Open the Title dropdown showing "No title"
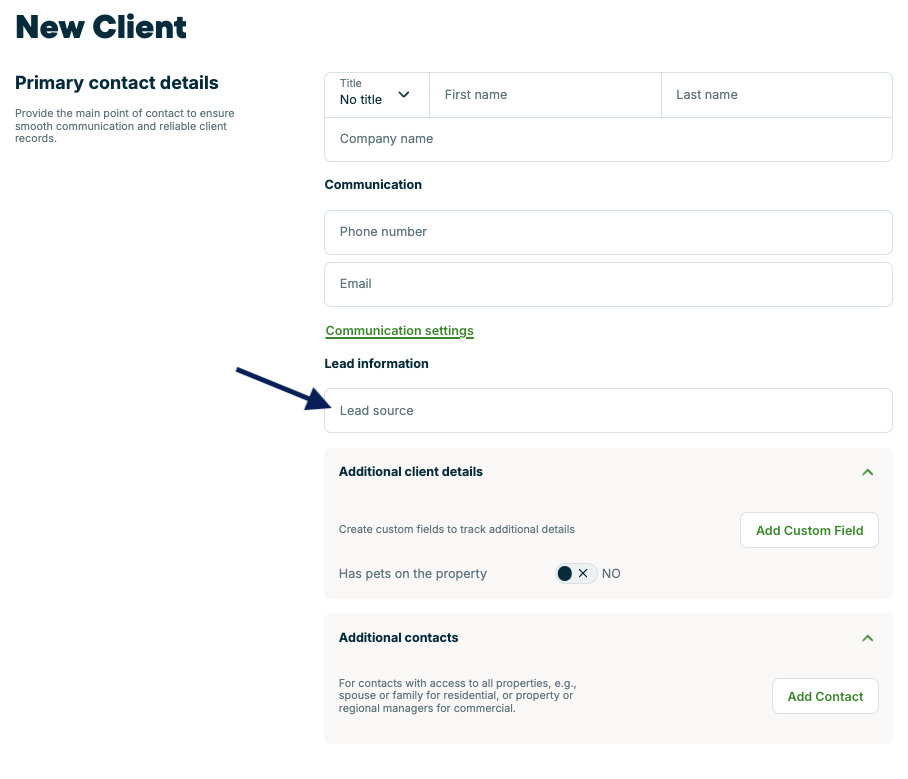Image resolution: width=908 pixels, height=779 pixels. point(376,95)
